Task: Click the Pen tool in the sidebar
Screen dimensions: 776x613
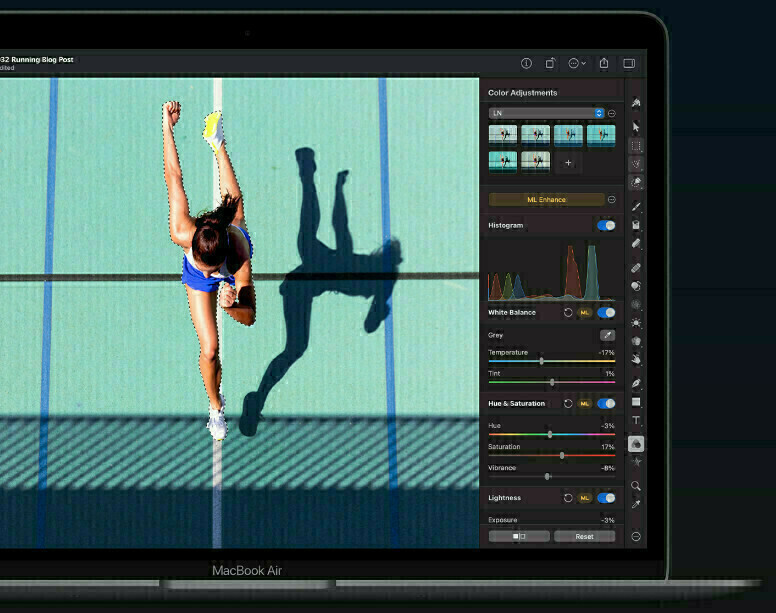Action: coord(636,383)
